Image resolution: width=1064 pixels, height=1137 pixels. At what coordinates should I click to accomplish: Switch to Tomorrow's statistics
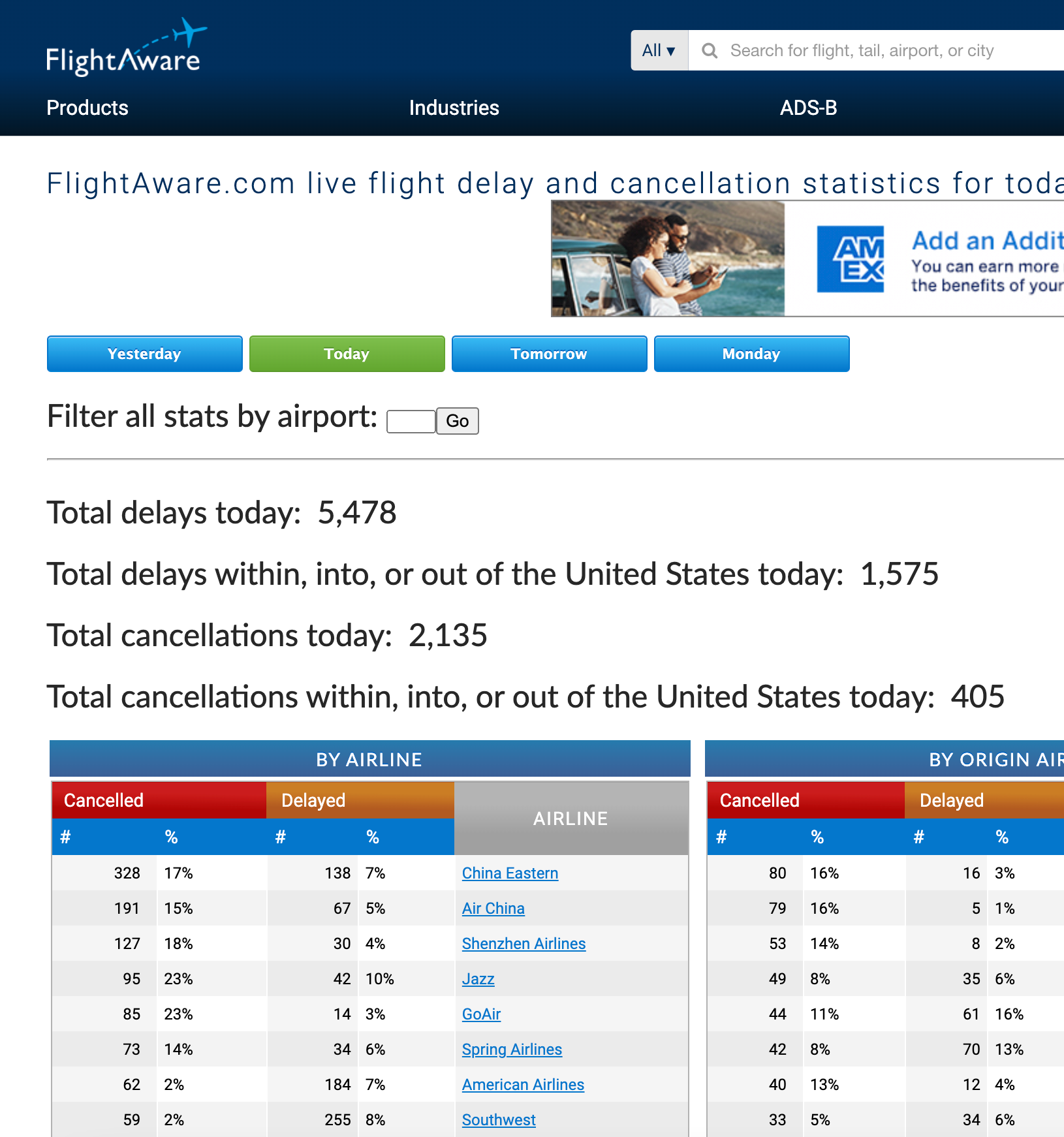coord(549,354)
